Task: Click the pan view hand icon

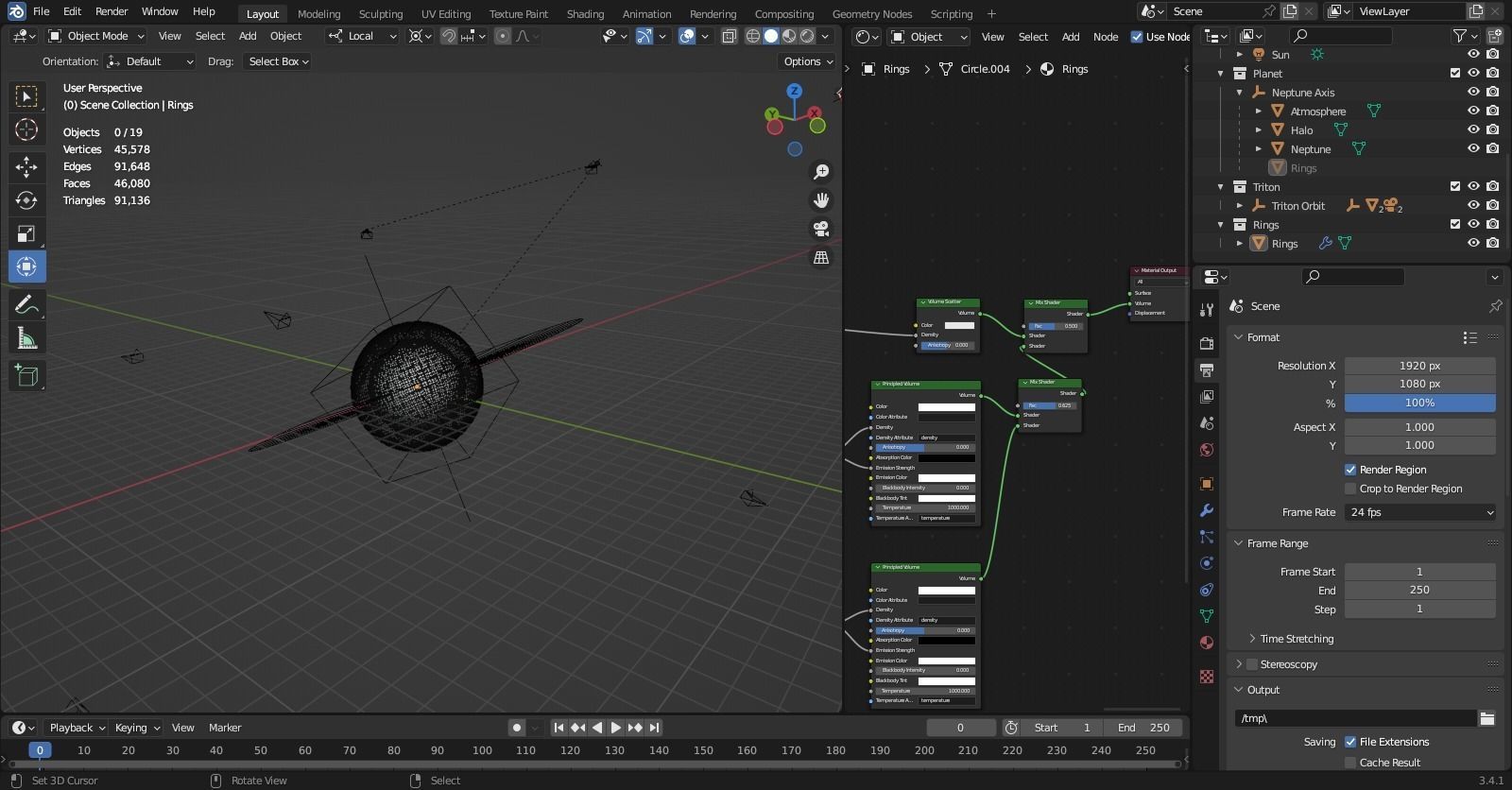Action: [821, 199]
